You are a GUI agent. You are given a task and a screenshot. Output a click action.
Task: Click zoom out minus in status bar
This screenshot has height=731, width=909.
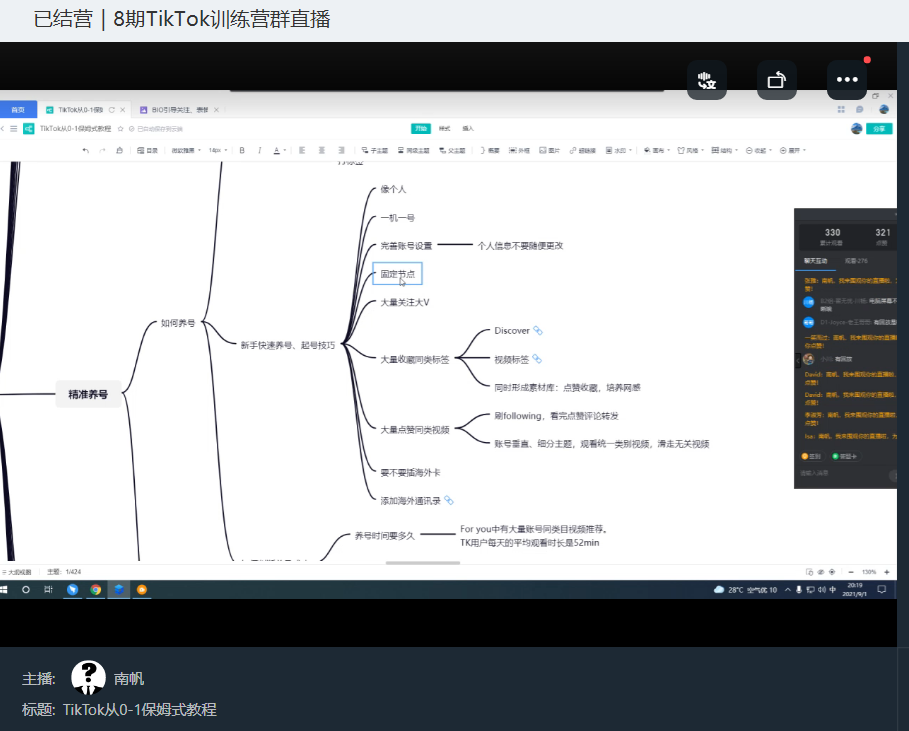(x=851, y=572)
